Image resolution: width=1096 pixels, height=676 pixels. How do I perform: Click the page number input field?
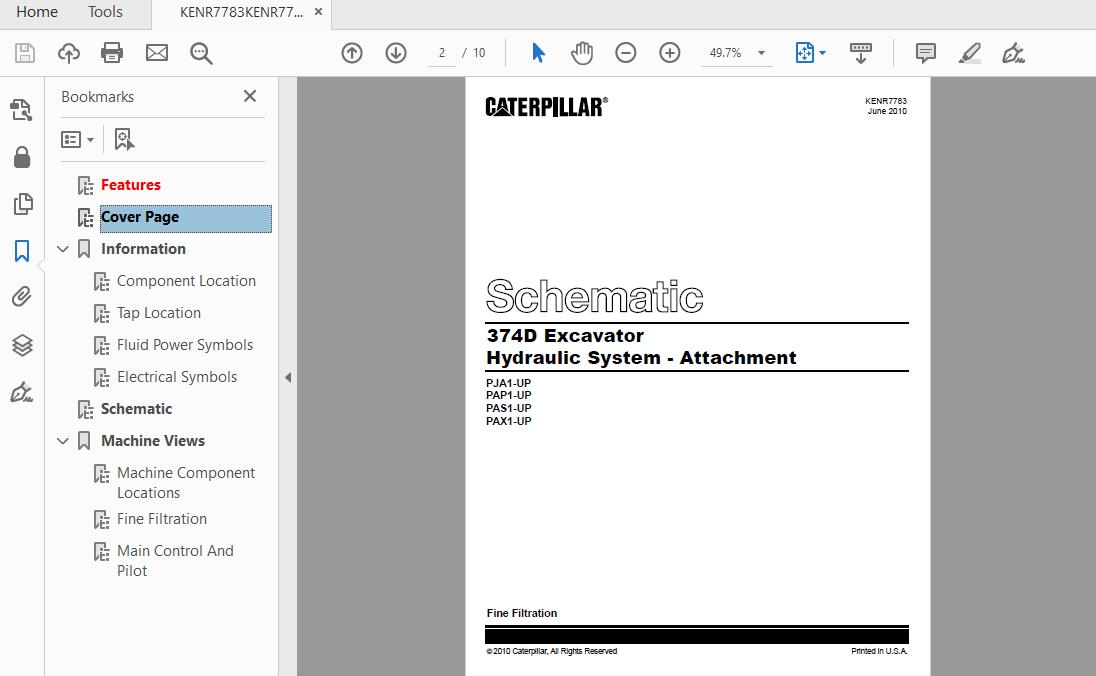pyautogui.click(x=442, y=53)
